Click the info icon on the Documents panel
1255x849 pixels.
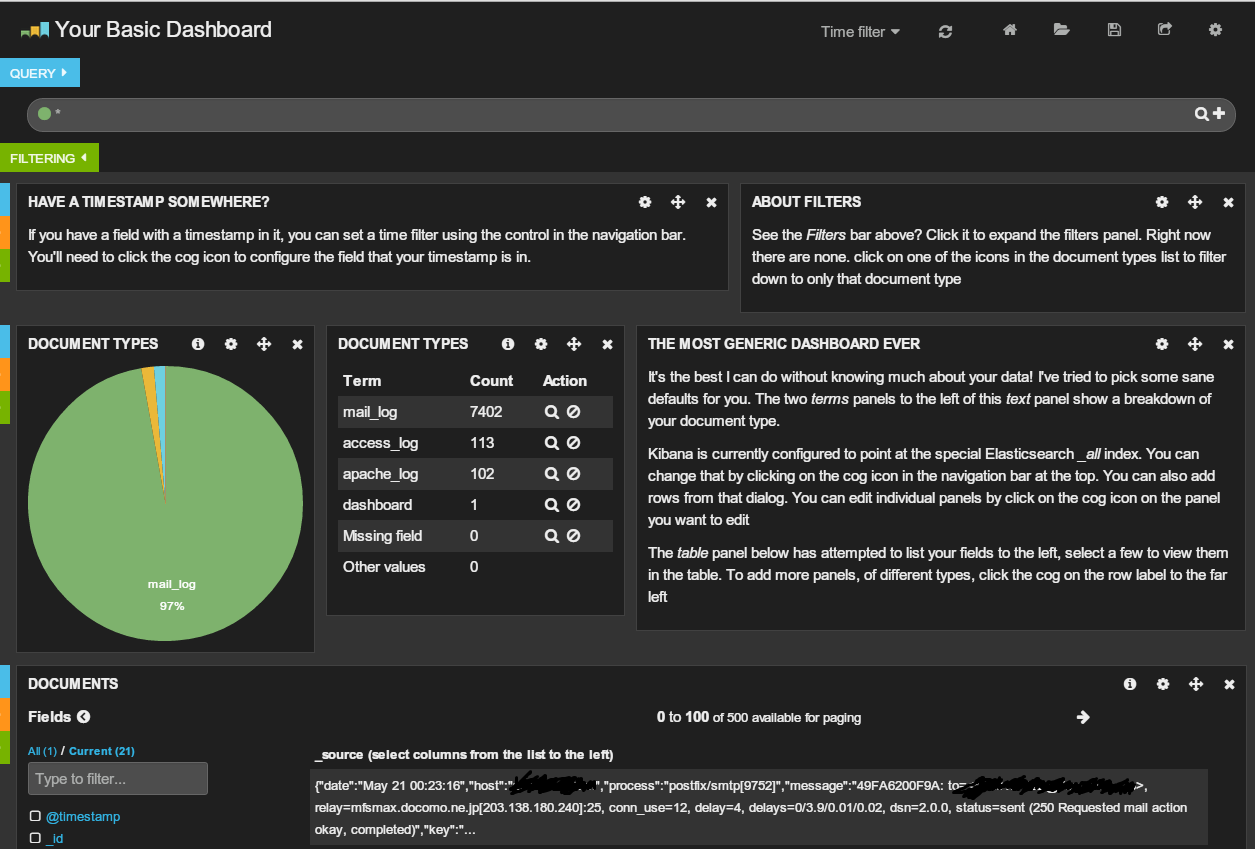1130,684
